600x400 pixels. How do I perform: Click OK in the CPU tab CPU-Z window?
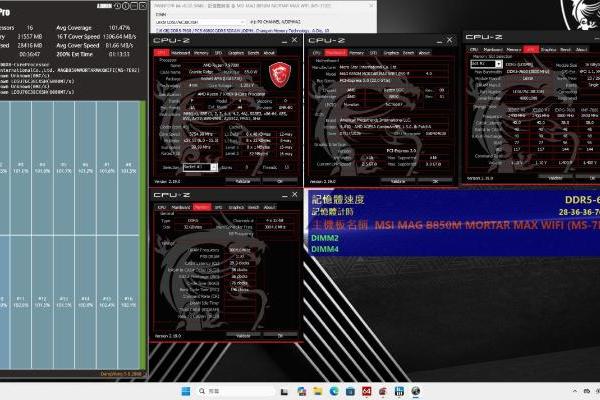click(x=280, y=181)
